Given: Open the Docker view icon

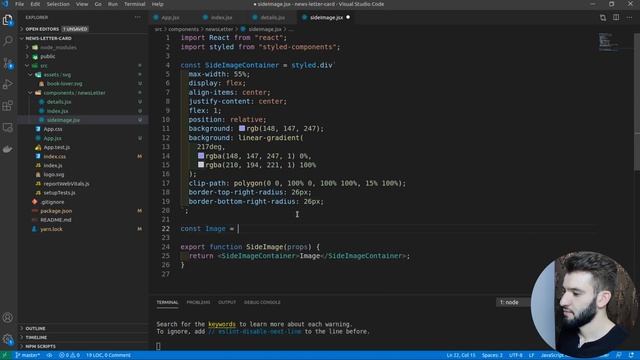Looking at the screenshot, I should pyautogui.click(x=8, y=149).
